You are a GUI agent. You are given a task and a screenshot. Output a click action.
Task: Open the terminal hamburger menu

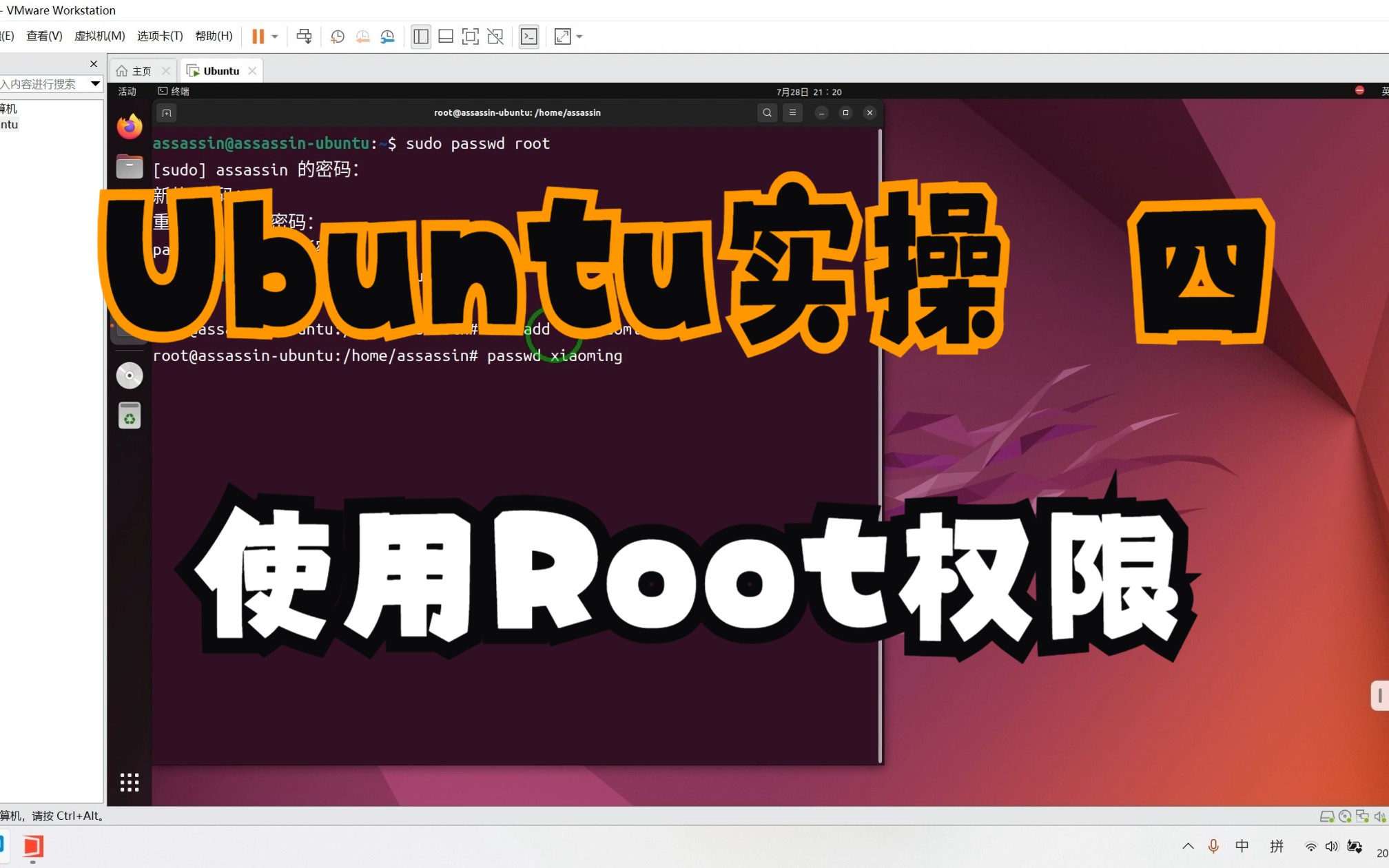pyautogui.click(x=792, y=113)
